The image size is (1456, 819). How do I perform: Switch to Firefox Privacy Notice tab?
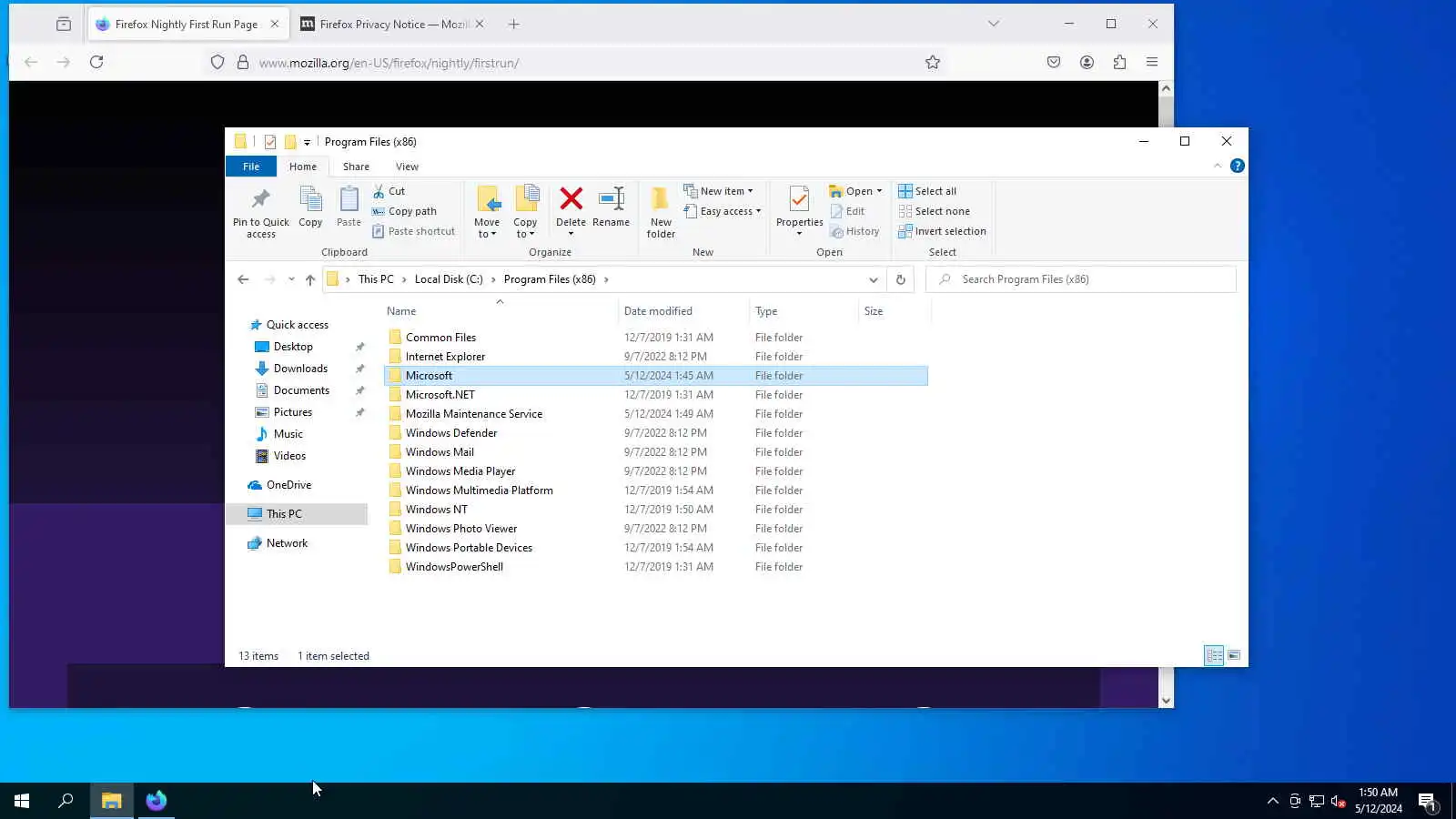click(x=393, y=25)
